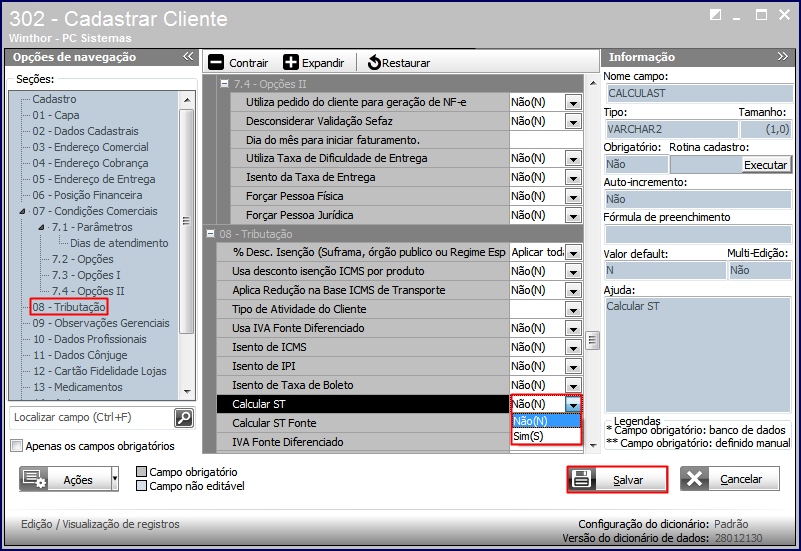Open dropdown for % Desc. Isenção field
The height and width of the screenshot is (551, 801).
click(x=573, y=253)
